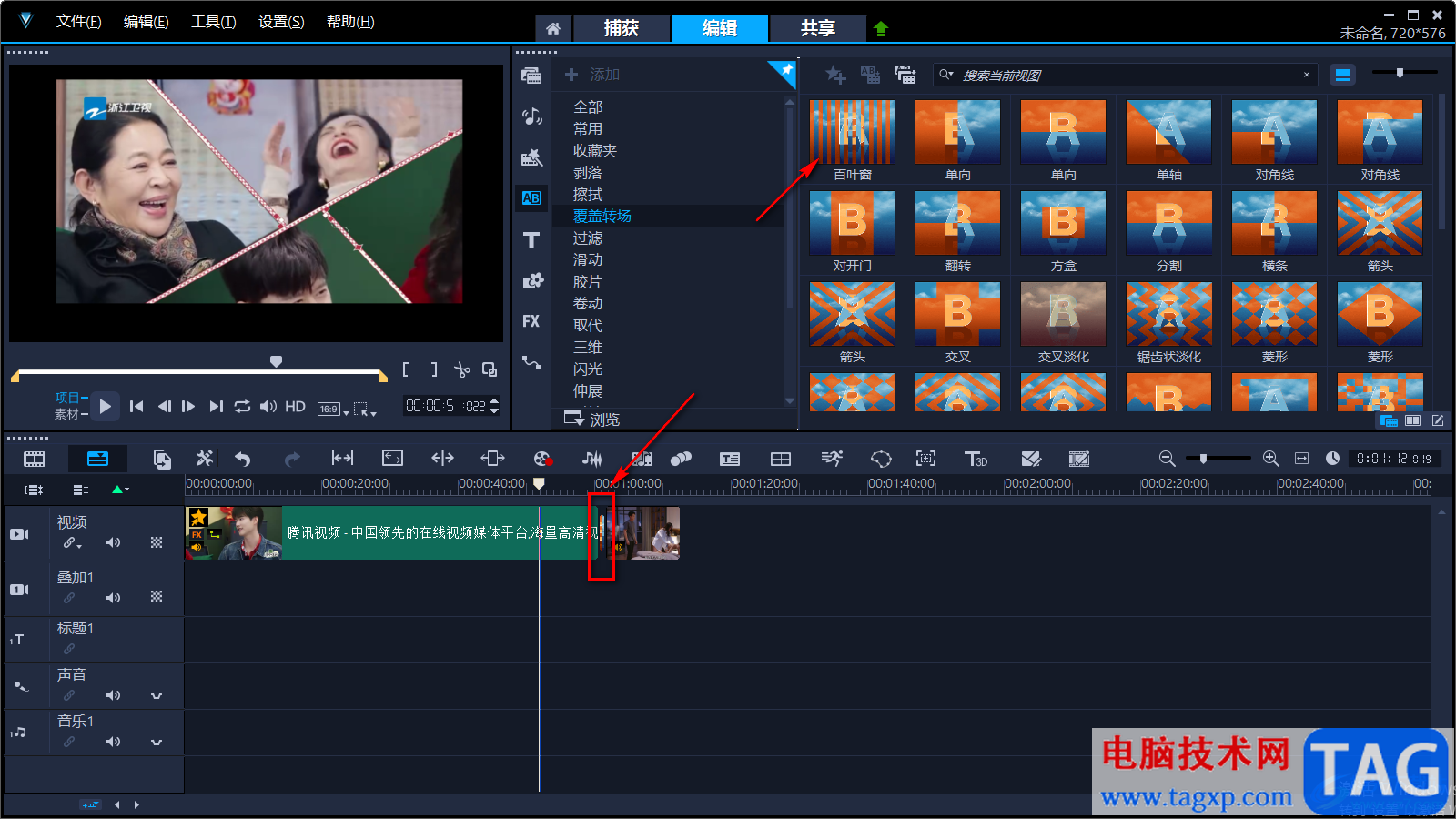
Task: Set Mark-in with the left bracket
Action: (x=406, y=369)
